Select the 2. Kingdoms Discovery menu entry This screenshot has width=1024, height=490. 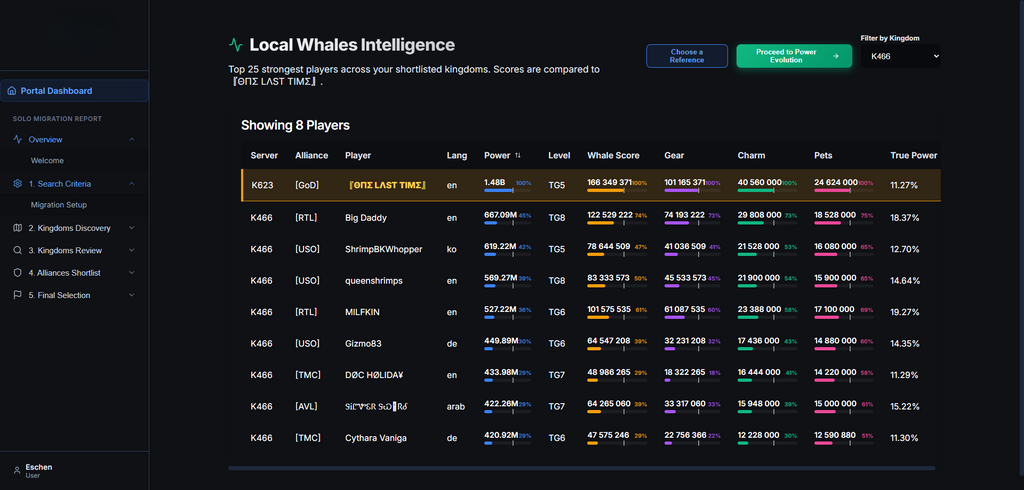(x=74, y=228)
